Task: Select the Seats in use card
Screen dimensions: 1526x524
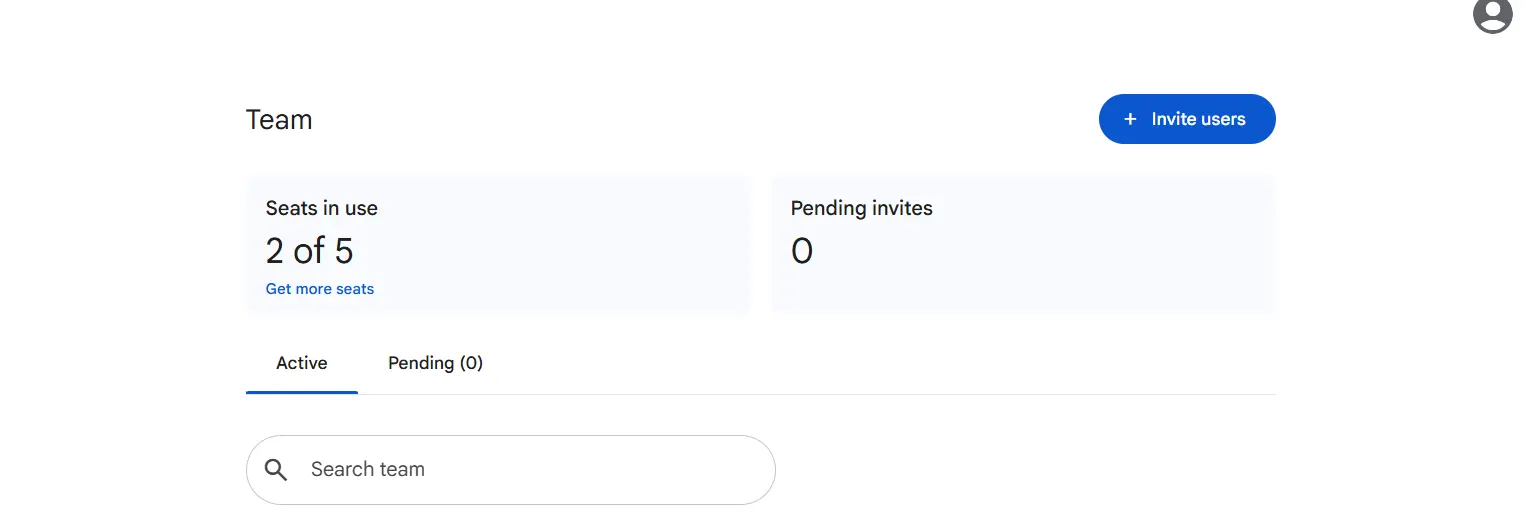Action: coord(498,245)
